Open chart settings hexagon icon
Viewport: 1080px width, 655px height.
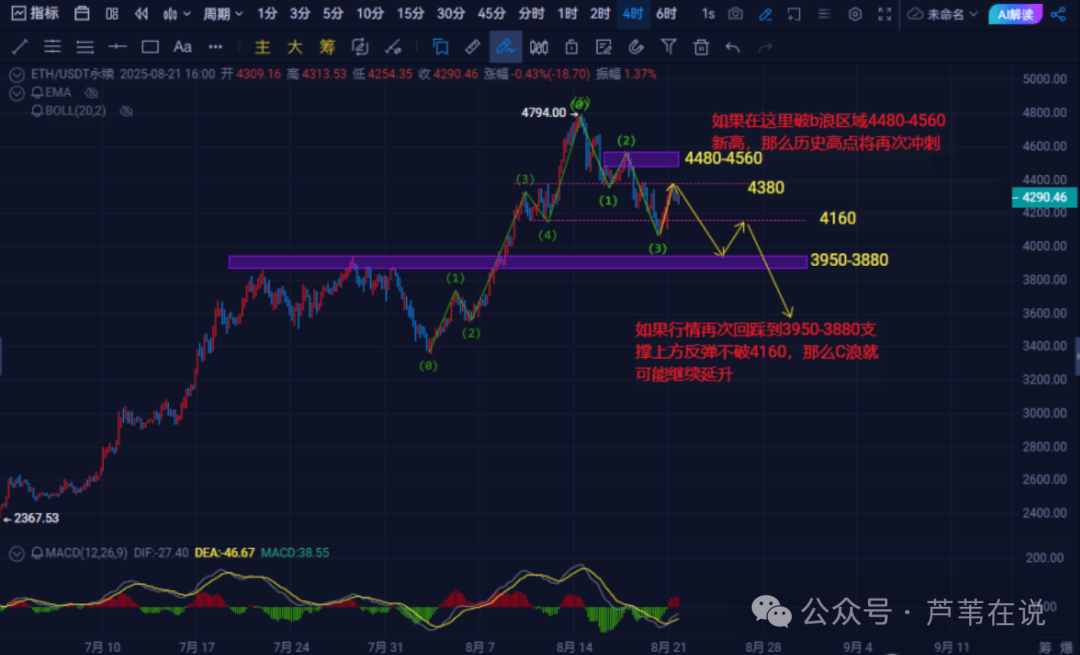tap(855, 14)
